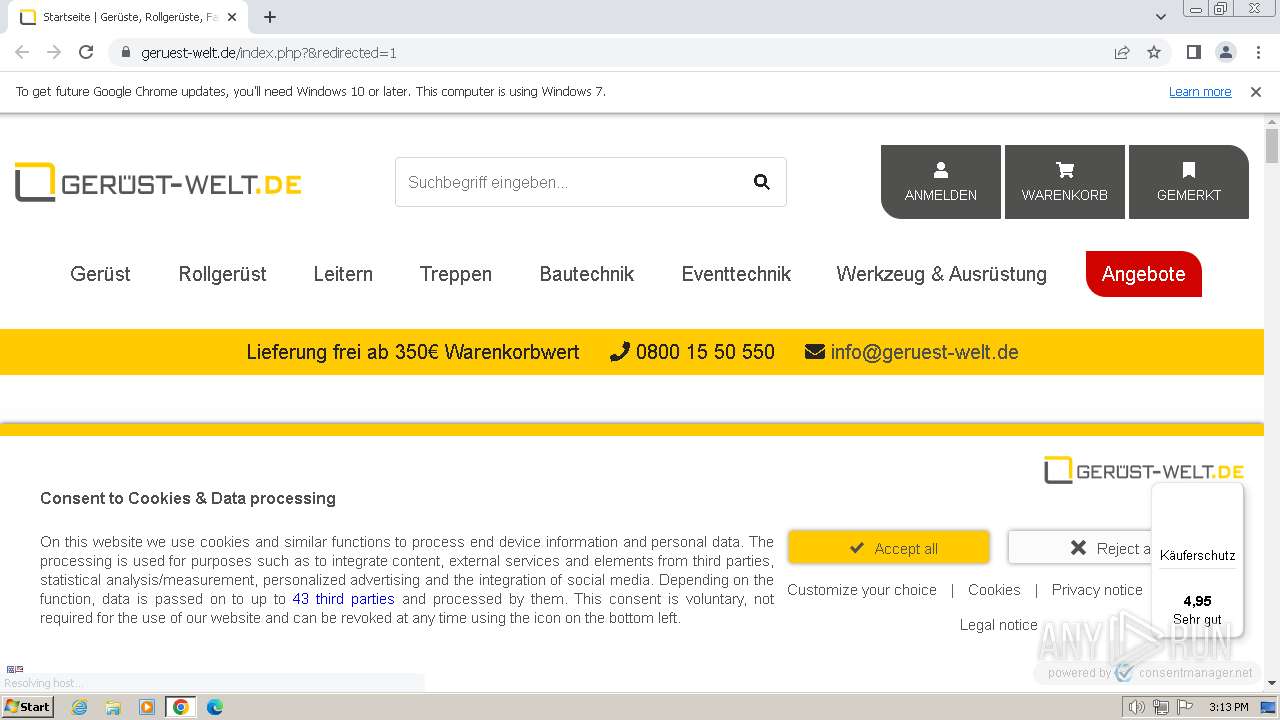1280x720 pixels.
Task: Open the Treppen menu
Action: point(456,274)
